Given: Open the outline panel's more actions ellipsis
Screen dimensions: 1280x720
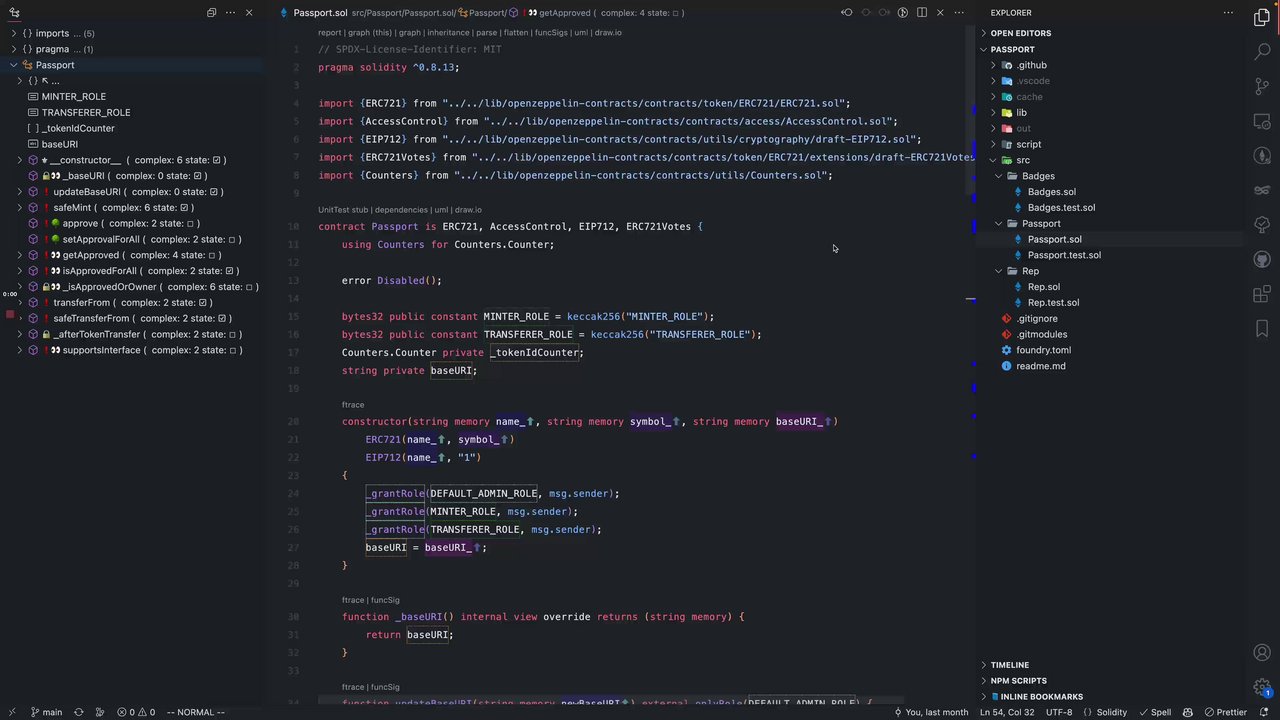Looking at the screenshot, I should 230,13.
